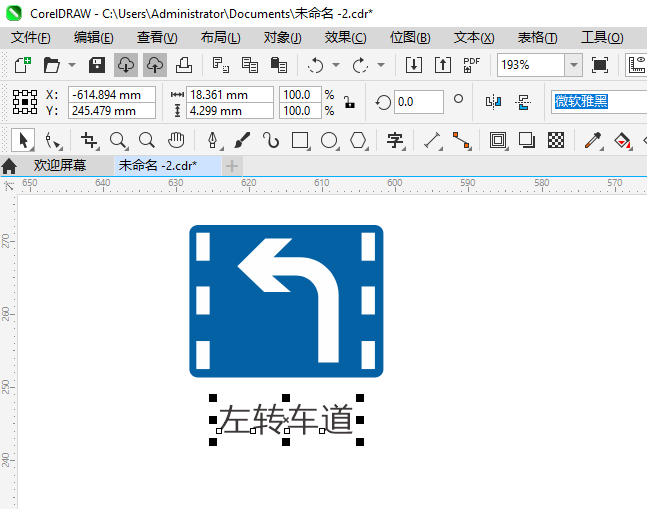Select the Artistic Media brush tool
This screenshot has height=509, width=647.
pos(242,140)
